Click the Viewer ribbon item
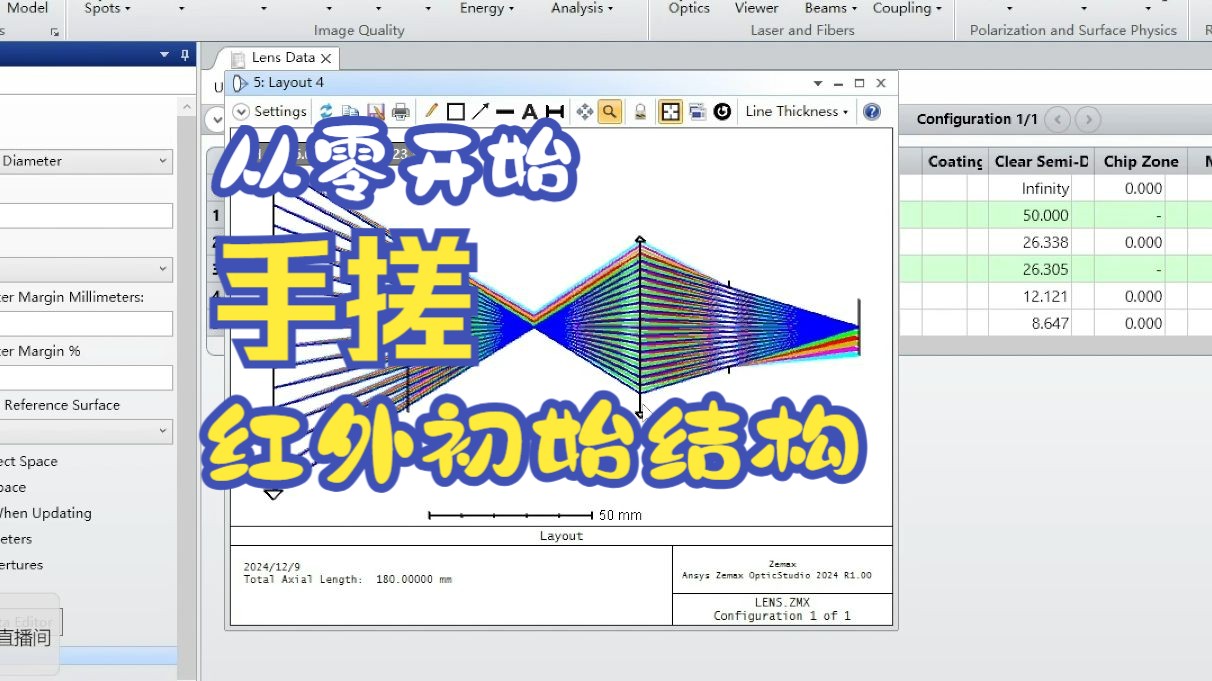The width and height of the screenshot is (1212, 681). [756, 8]
